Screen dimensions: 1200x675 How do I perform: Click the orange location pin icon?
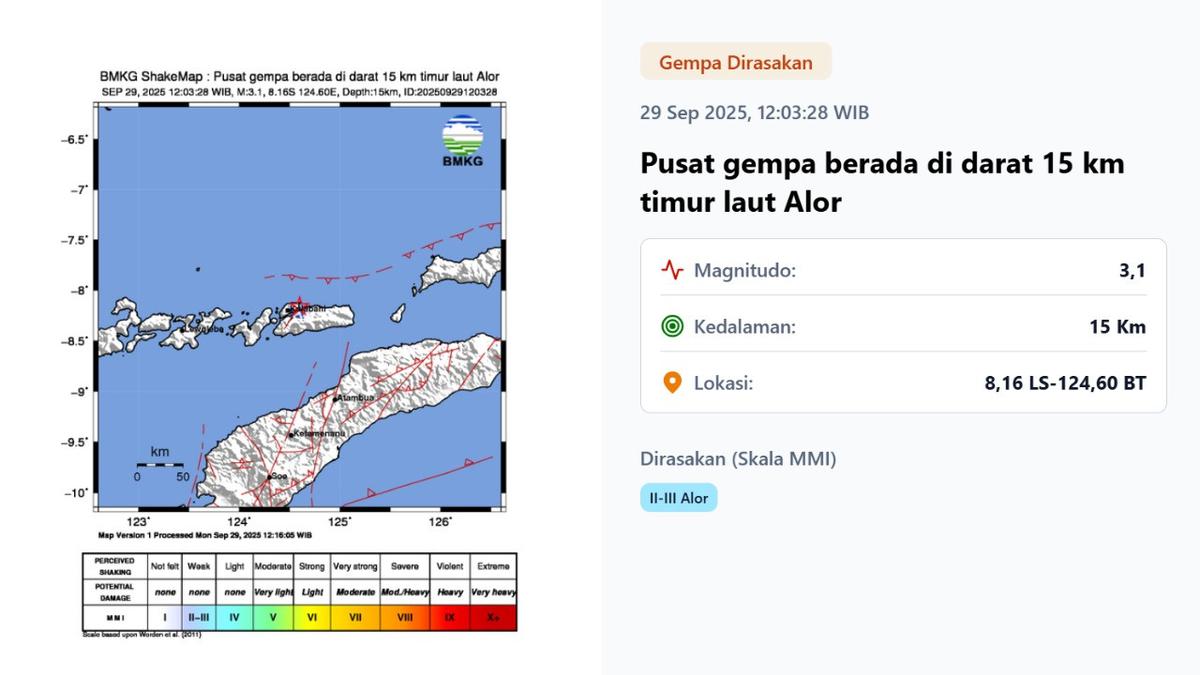coord(672,383)
